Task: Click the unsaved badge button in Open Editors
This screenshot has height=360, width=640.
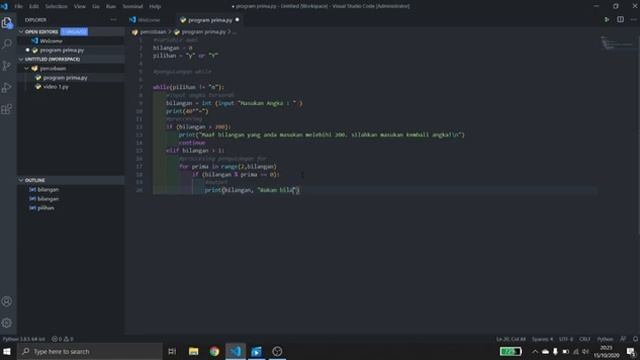Action: (x=74, y=31)
